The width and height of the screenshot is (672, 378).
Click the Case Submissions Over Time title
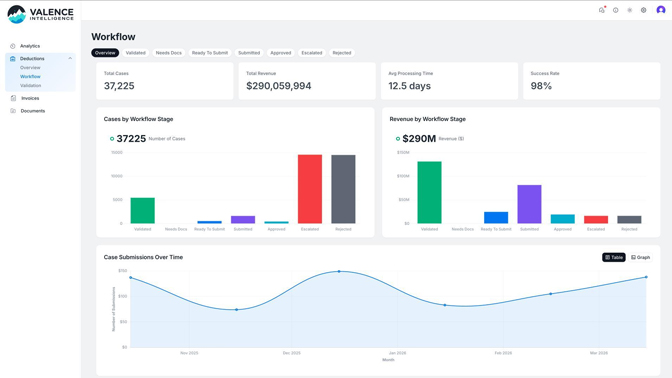coord(143,257)
